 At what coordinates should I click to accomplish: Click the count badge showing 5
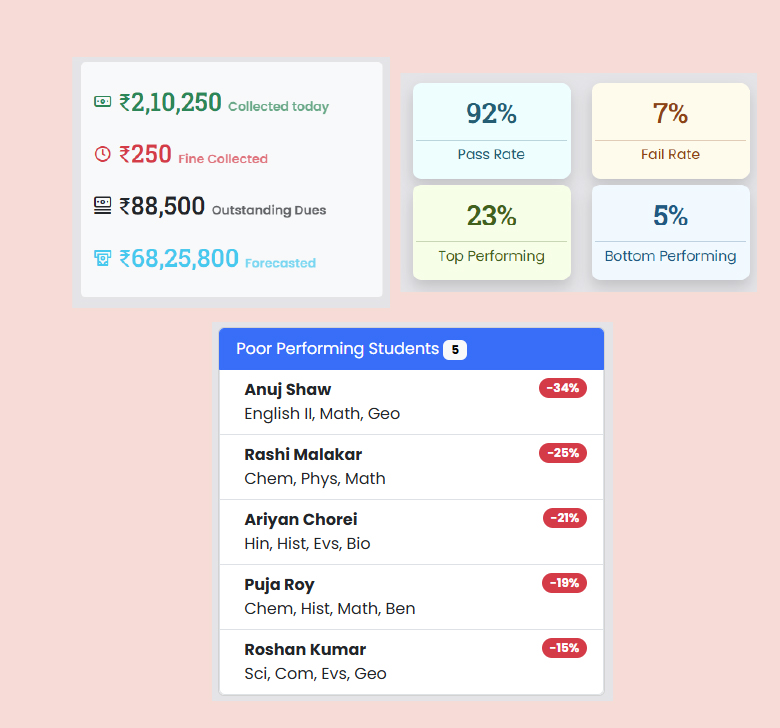(455, 350)
